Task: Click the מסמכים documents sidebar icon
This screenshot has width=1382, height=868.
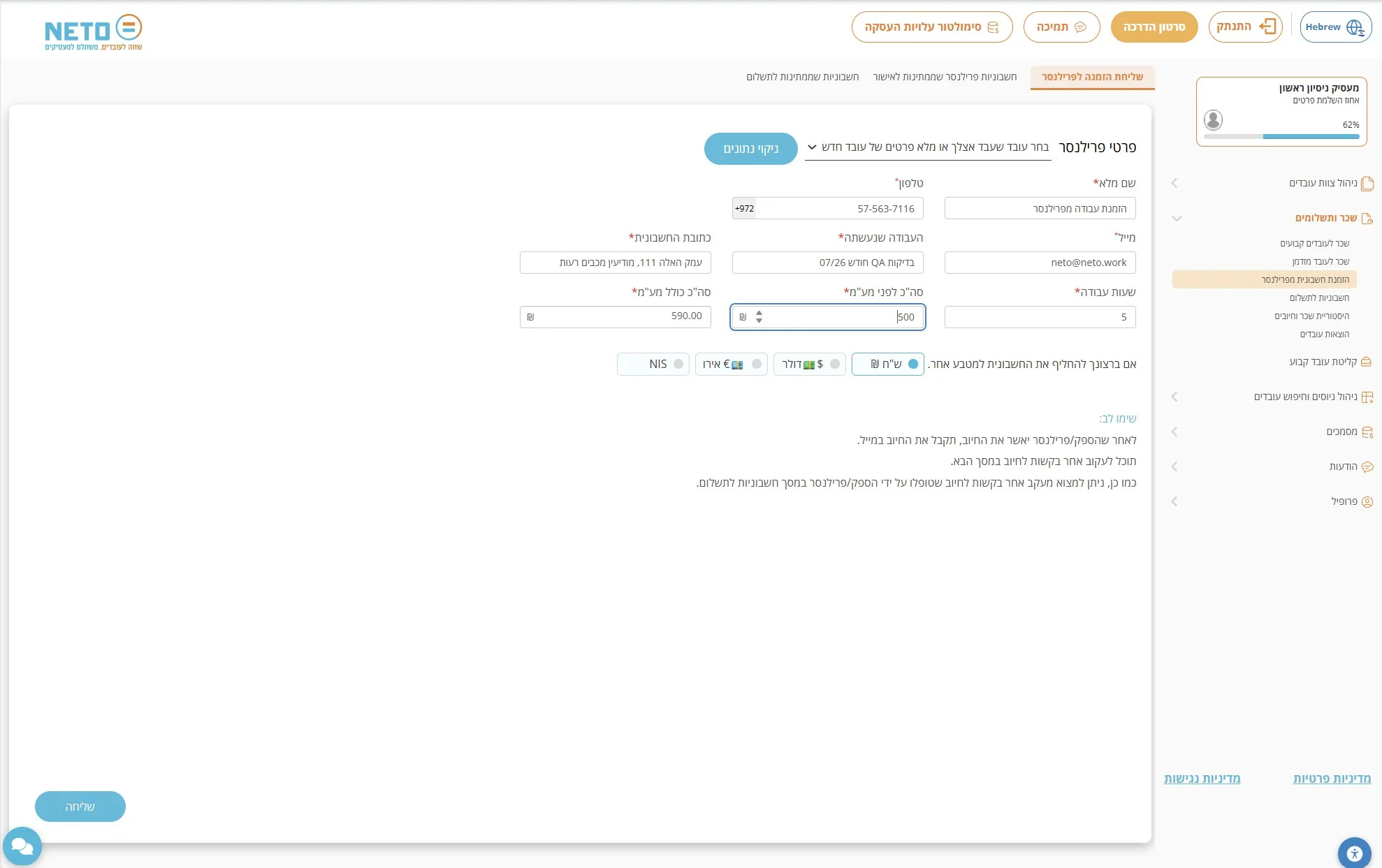Action: [x=1367, y=432]
